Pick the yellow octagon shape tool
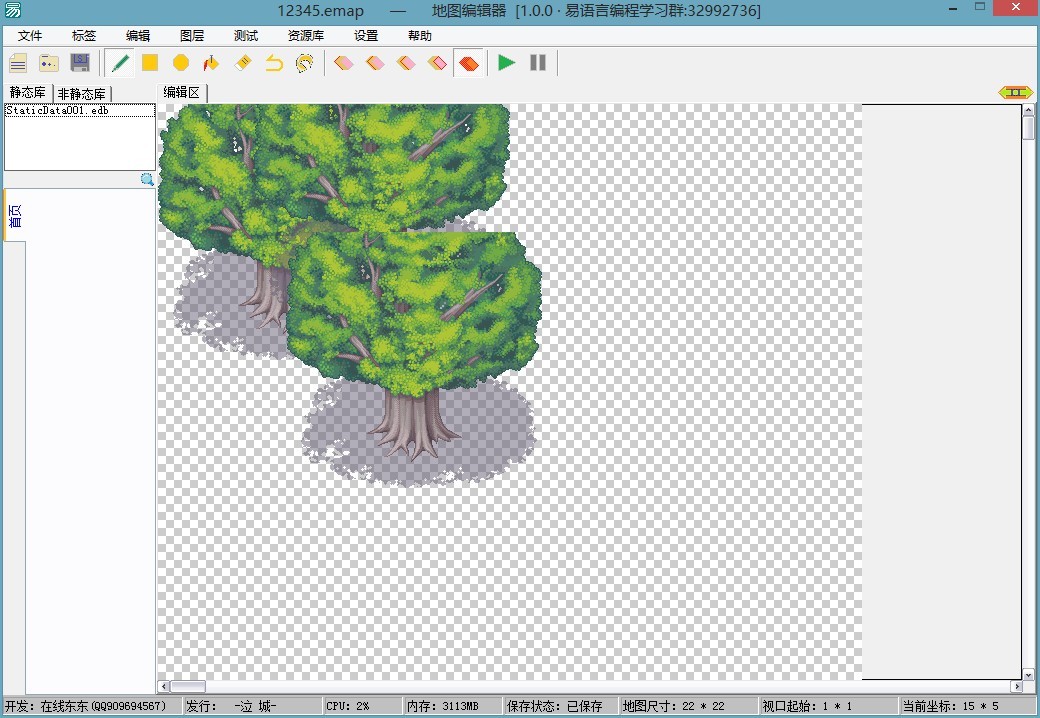1040x718 pixels. pyautogui.click(x=181, y=63)
